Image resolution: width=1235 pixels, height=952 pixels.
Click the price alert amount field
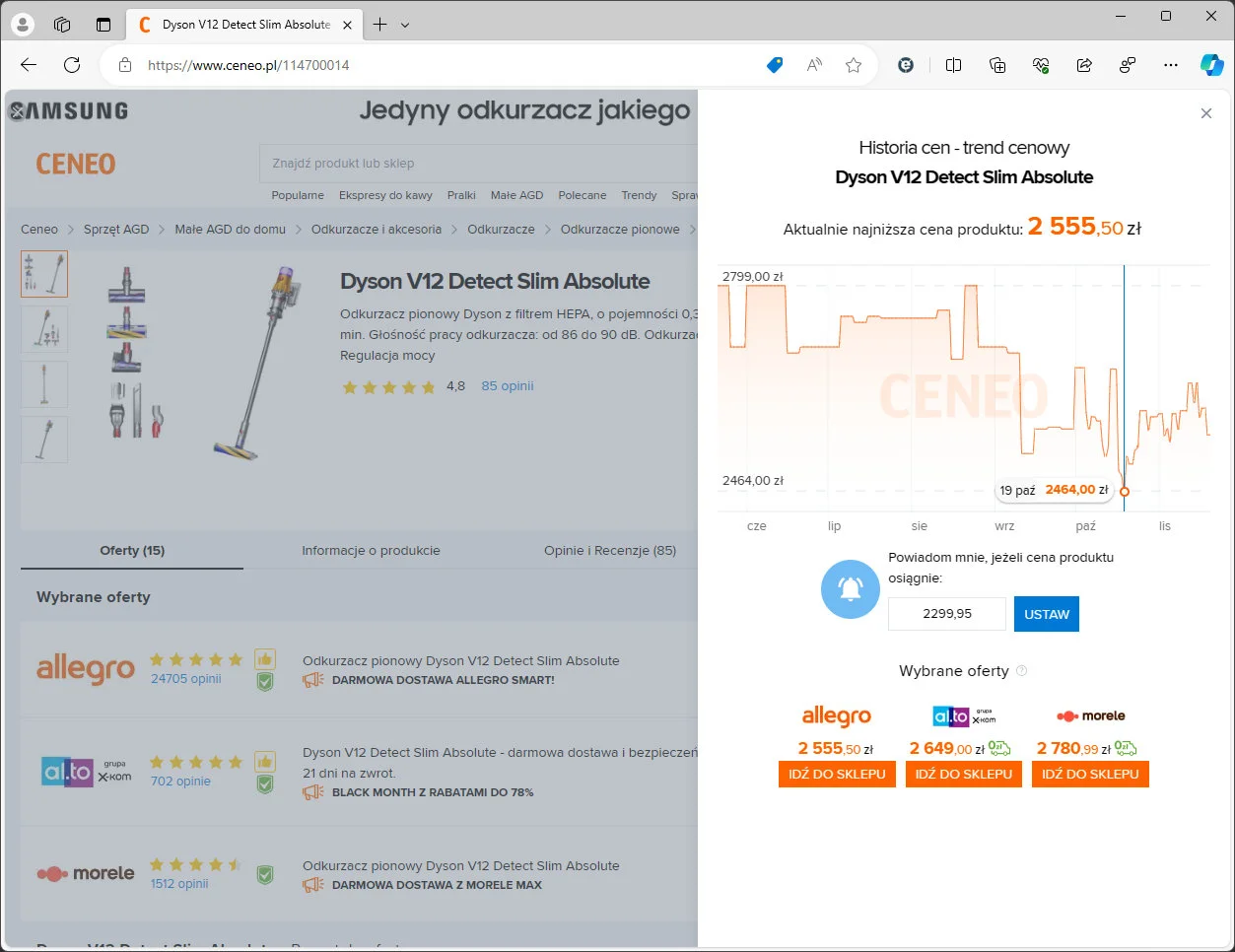947,614
